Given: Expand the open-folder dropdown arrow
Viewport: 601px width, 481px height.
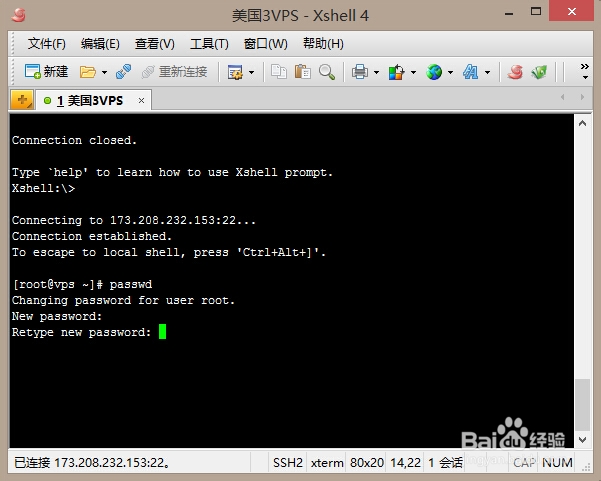Looking at the screenshot, I should (x=104, y=72).
